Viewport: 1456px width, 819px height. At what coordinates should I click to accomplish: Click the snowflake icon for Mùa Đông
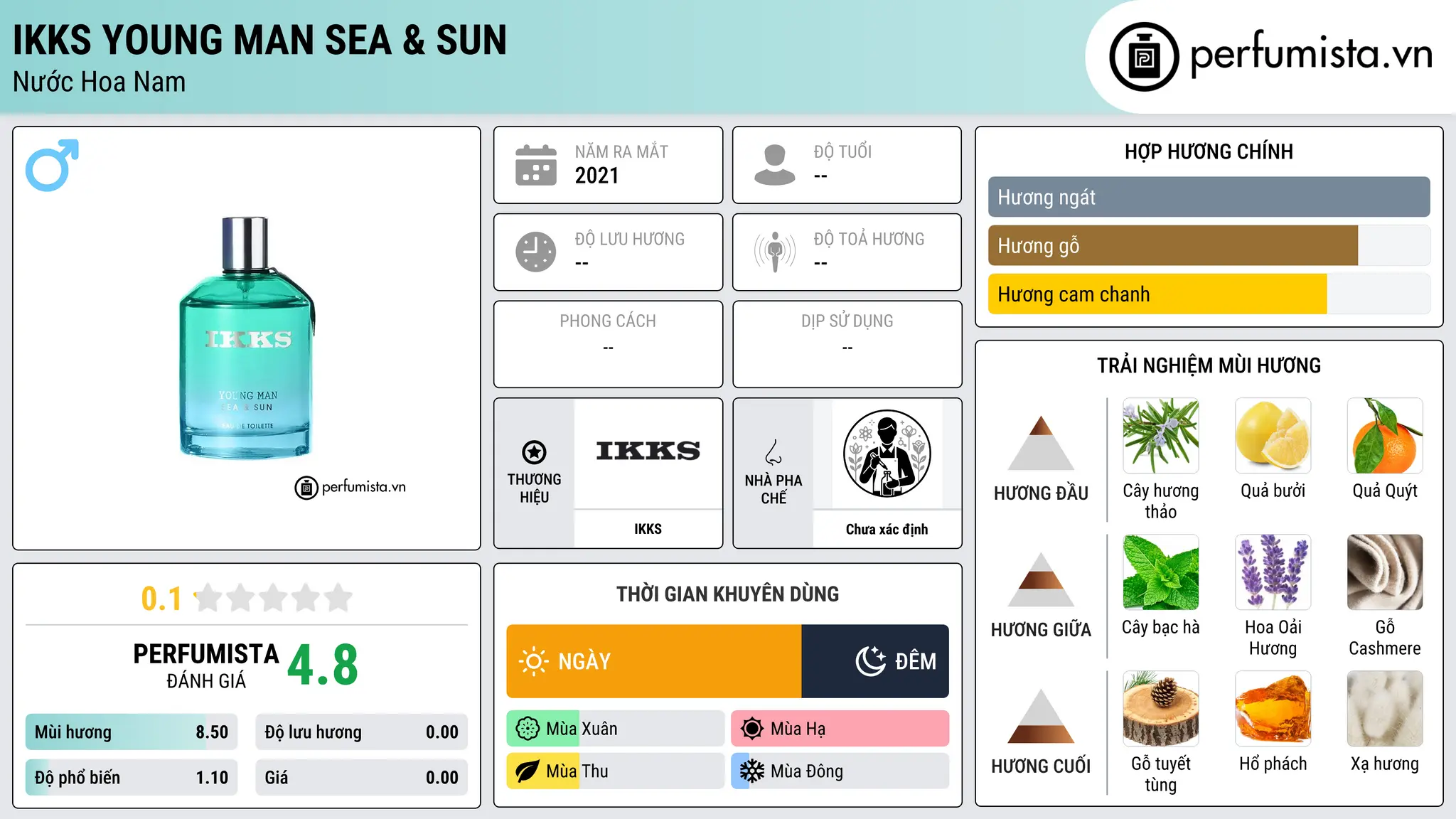click(x=752, y=771)
